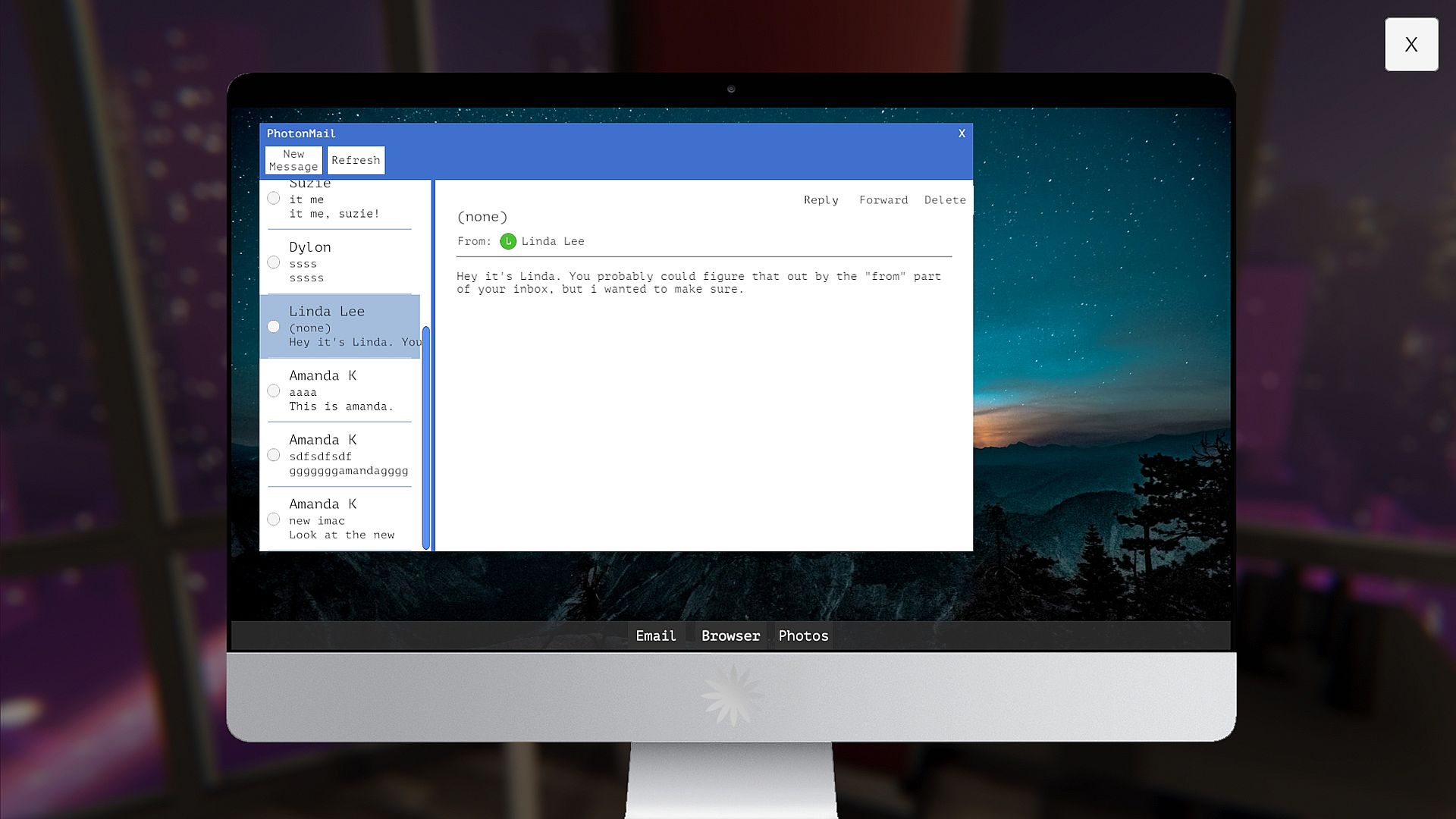Click Linda Lee's green avatar icon
Screen dimensions: 1456x819
pos(508,241)
